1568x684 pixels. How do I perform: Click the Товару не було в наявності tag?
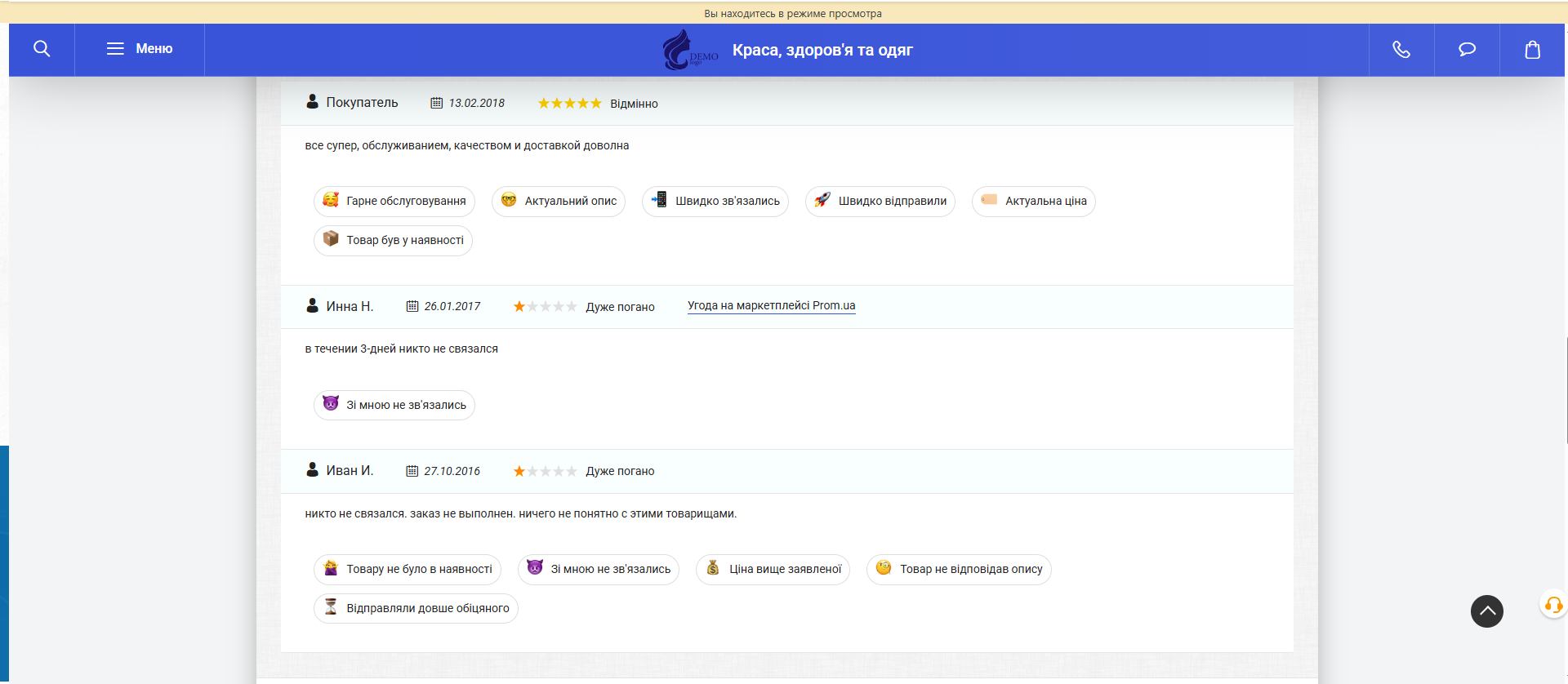pyautogui.click(x=408, y=569)
